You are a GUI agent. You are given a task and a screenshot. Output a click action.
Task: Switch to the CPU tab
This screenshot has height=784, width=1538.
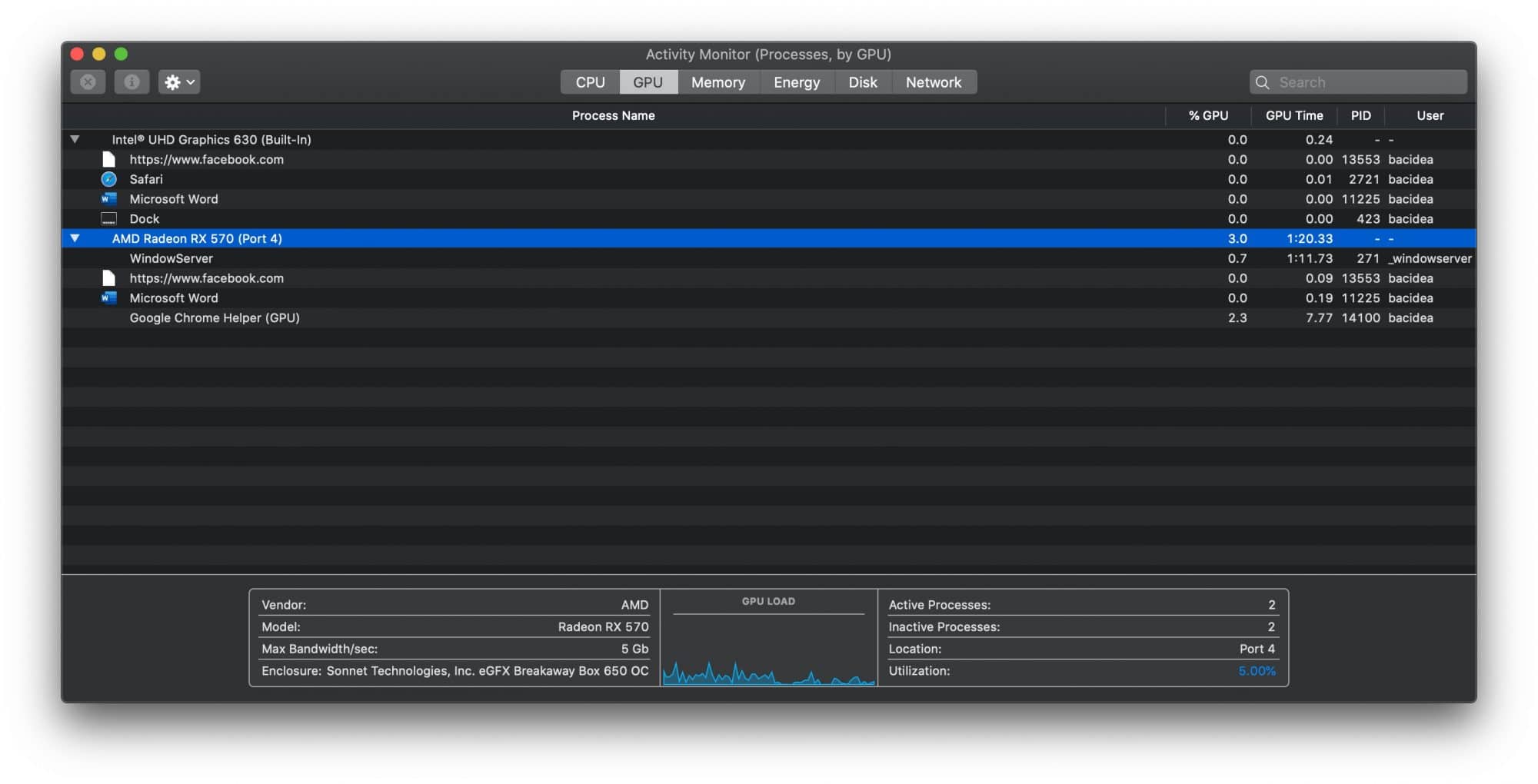click(590, 82)
